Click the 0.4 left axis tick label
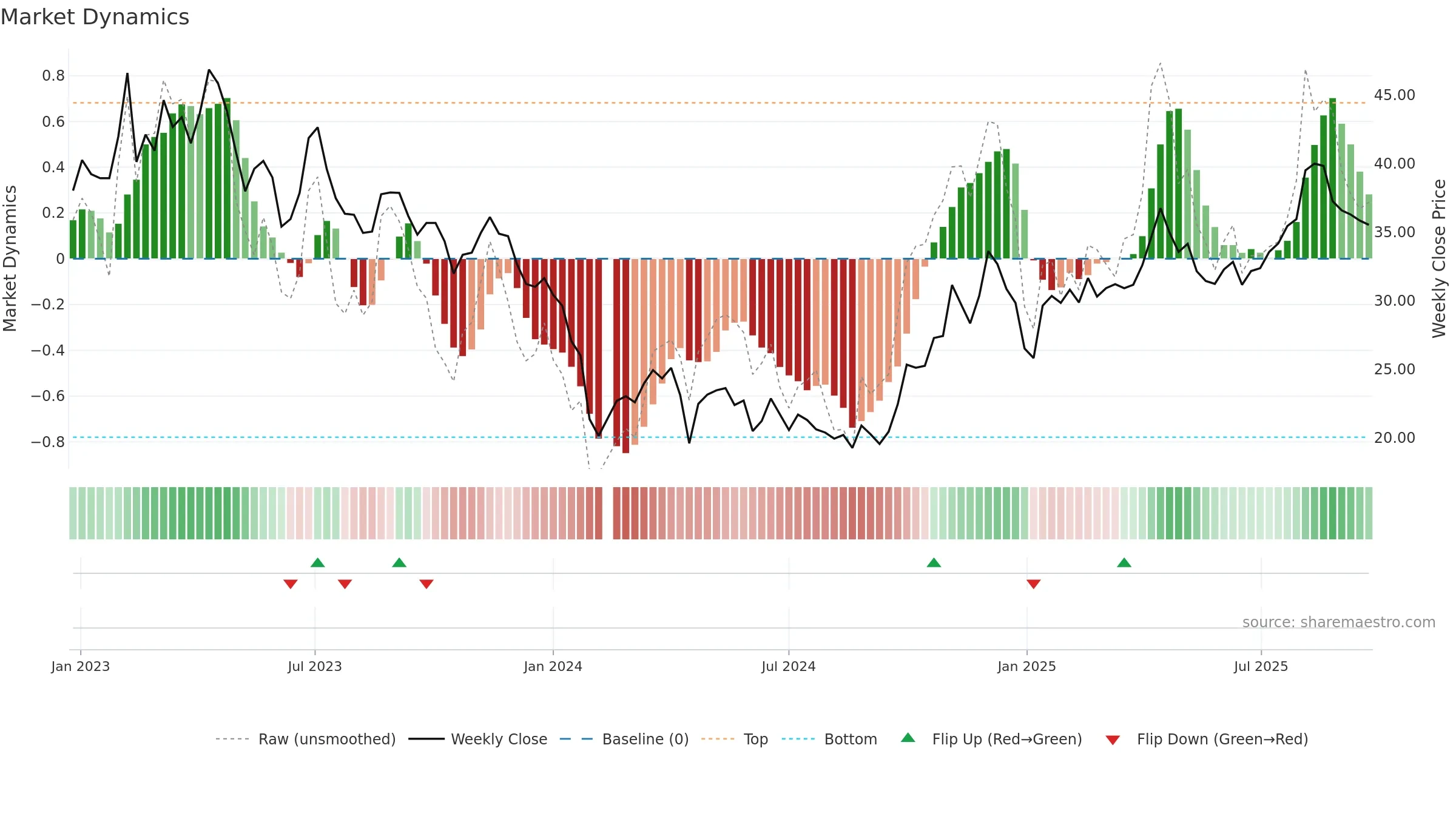Viewport: 1456px width, 819px height. pyautogui.click(x=53, y=167)
